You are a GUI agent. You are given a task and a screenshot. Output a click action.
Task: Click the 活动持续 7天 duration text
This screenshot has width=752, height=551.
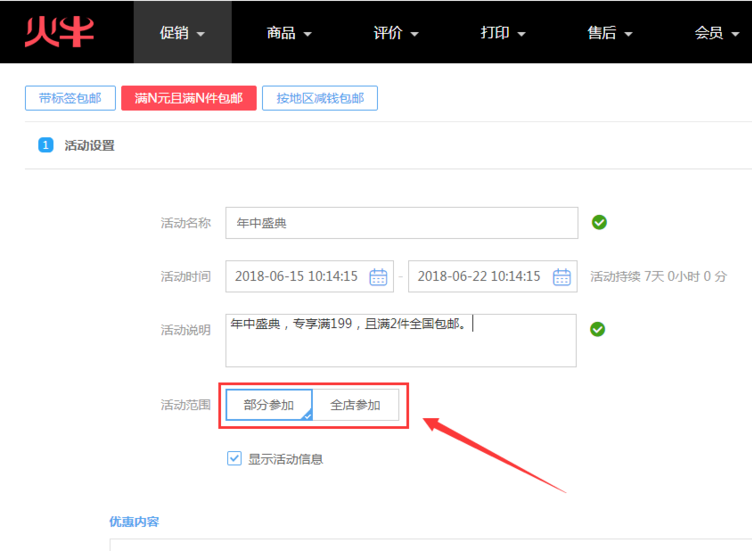click(658, 277)
